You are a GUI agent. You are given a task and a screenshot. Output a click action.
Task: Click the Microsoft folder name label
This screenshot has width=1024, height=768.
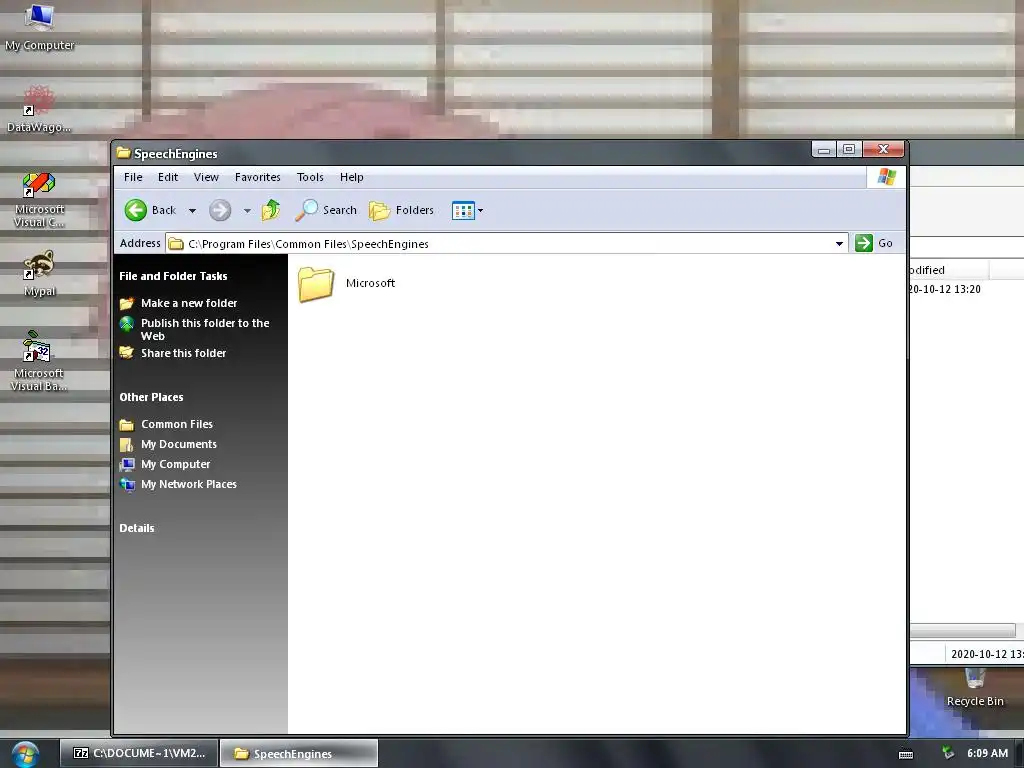(x=370, y=283)
